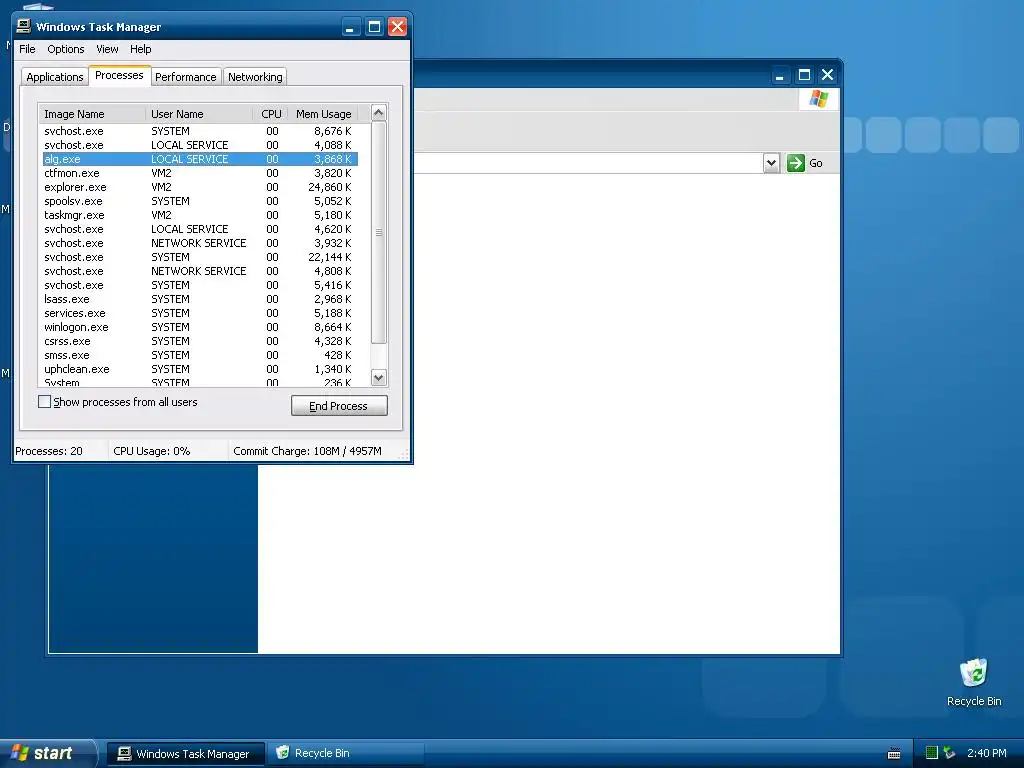Screen dimensions: 1024x768
Task: Click the End Process button
Action: point(339,406)
